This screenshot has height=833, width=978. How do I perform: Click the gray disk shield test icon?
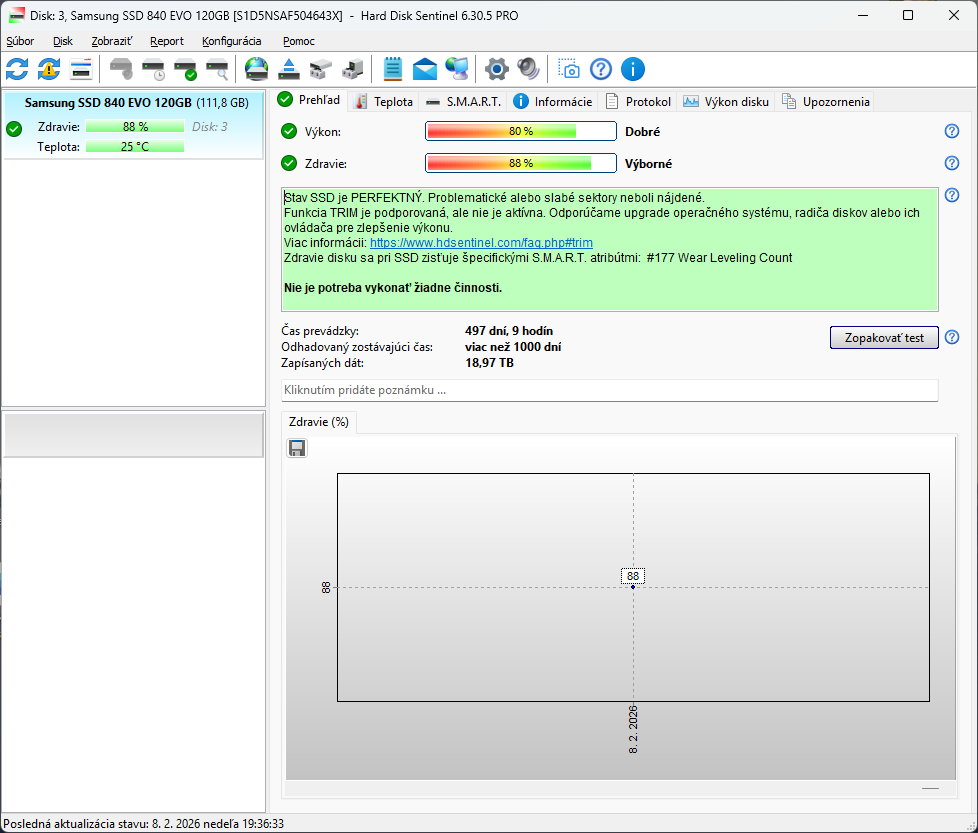[x=121, y=69]
